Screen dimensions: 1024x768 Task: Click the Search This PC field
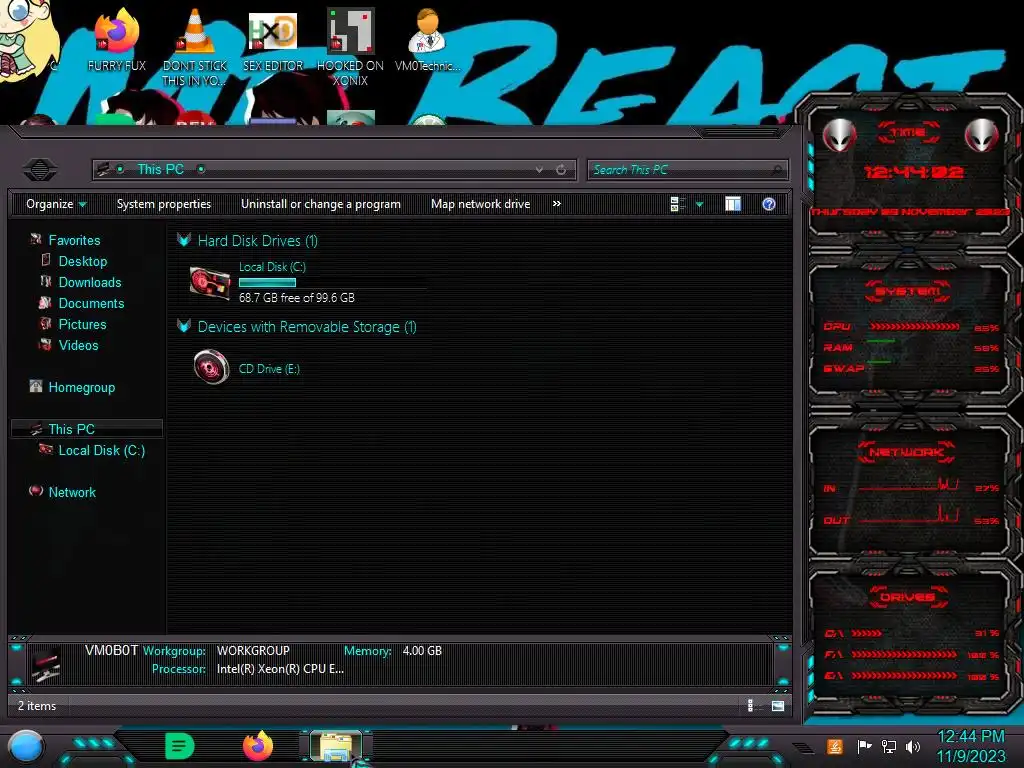688,170
